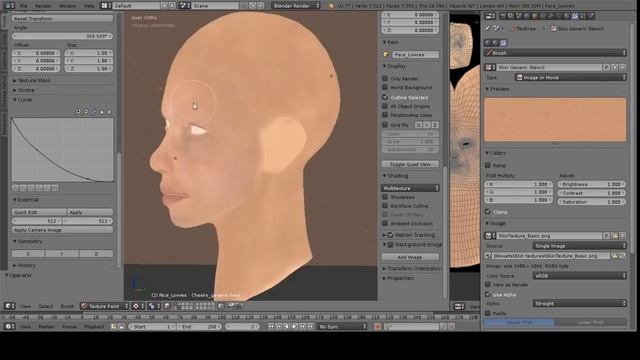Select the material texture context button
Screen dimensions: 640x360
click(x=496, y=43)
